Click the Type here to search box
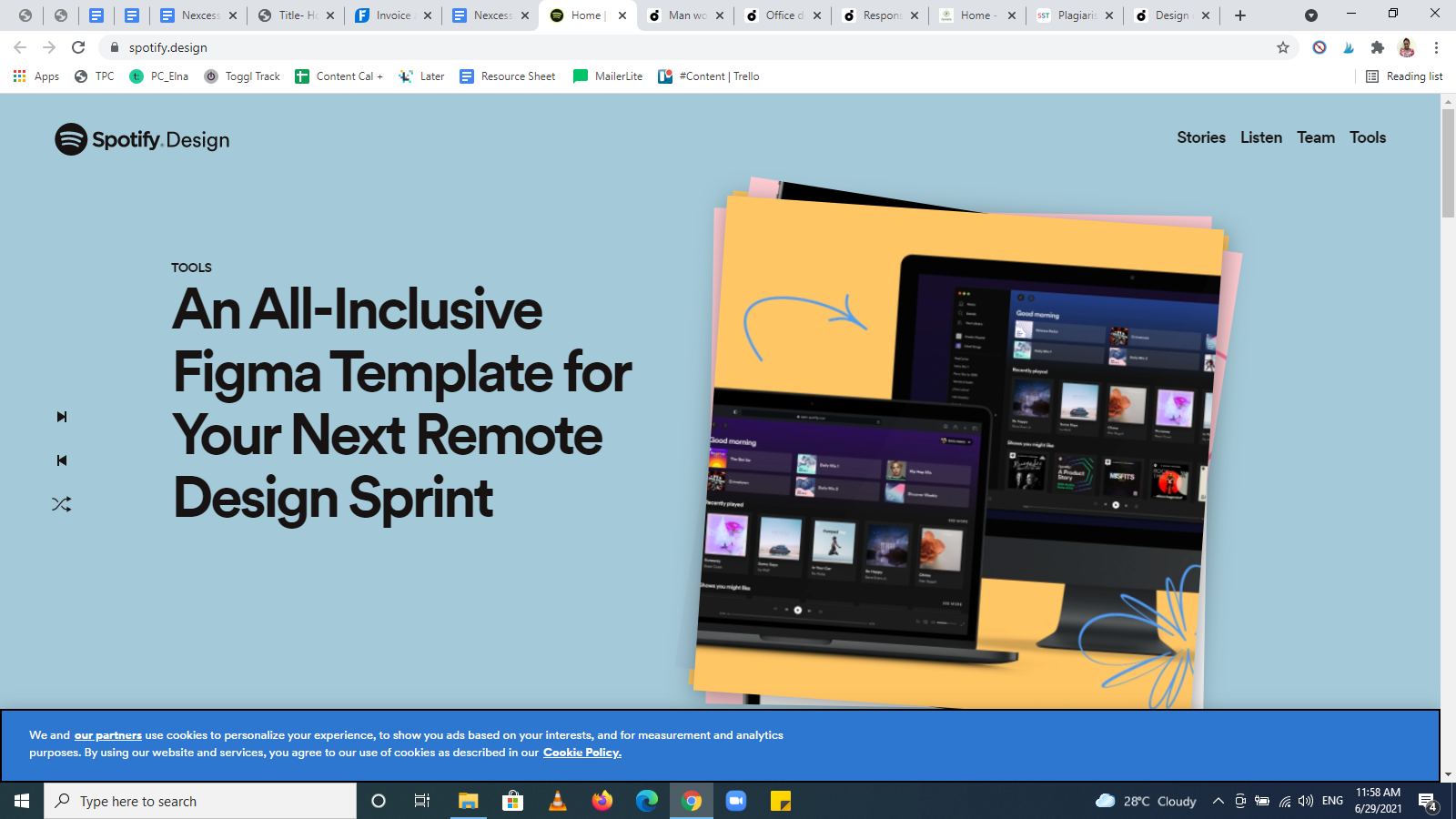Screen dimensions: 1456x819 (200, 801)
